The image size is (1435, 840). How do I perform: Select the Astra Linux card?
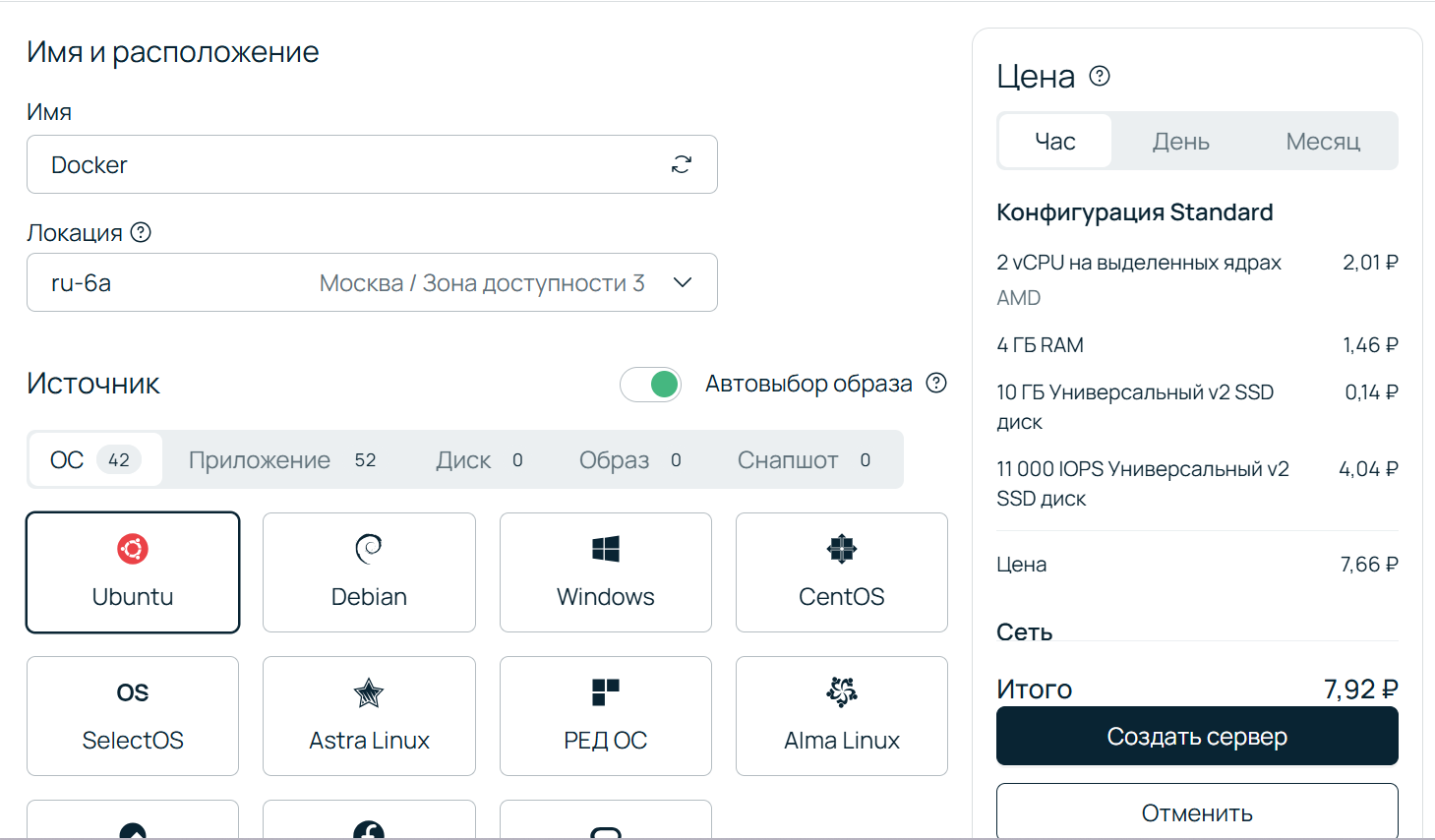point(369,716)
